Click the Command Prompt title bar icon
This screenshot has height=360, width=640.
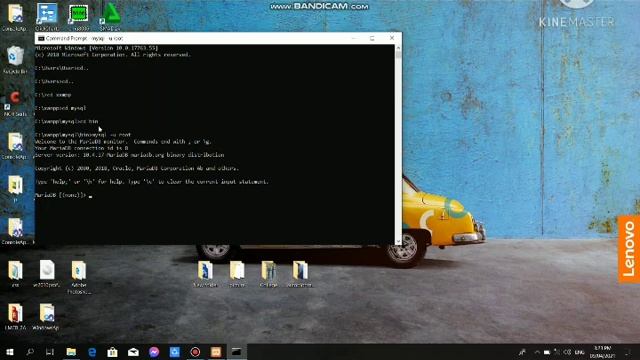pyautogui.click(x=41, y=38)
